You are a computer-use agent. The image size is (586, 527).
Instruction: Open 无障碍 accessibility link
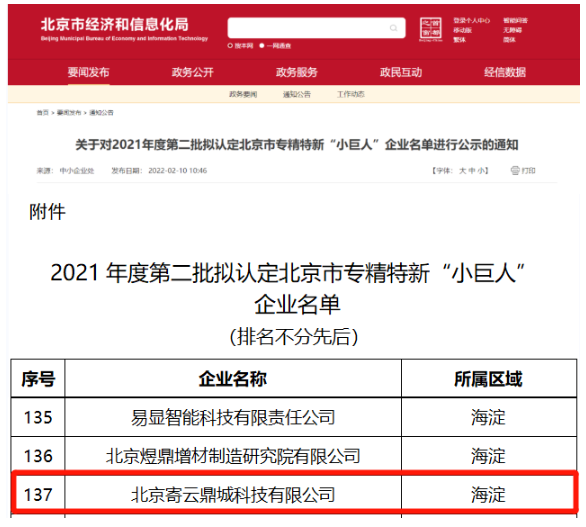[x=512, y=30]
